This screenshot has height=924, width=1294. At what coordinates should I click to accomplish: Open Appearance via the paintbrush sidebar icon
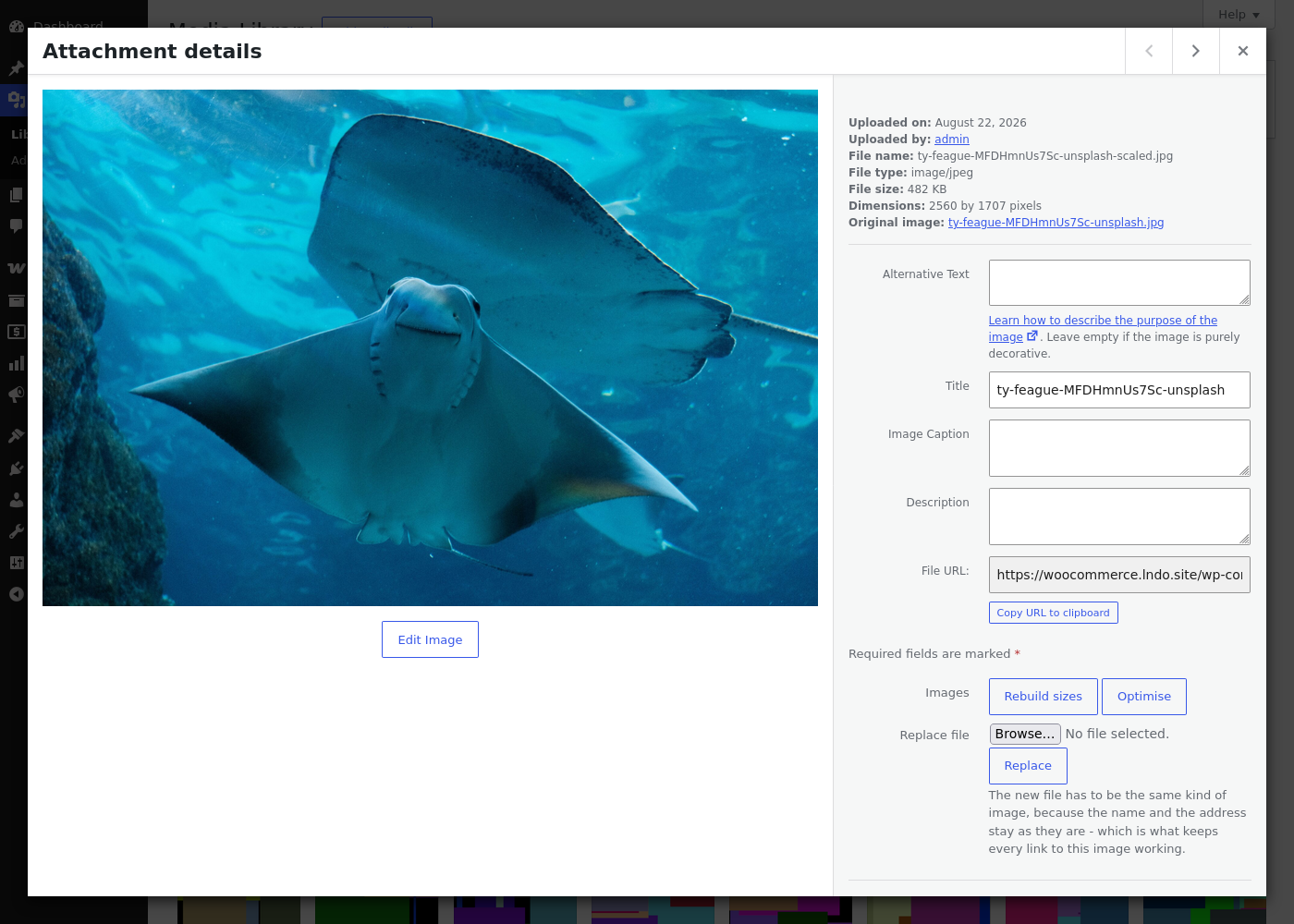pos(16,436)
